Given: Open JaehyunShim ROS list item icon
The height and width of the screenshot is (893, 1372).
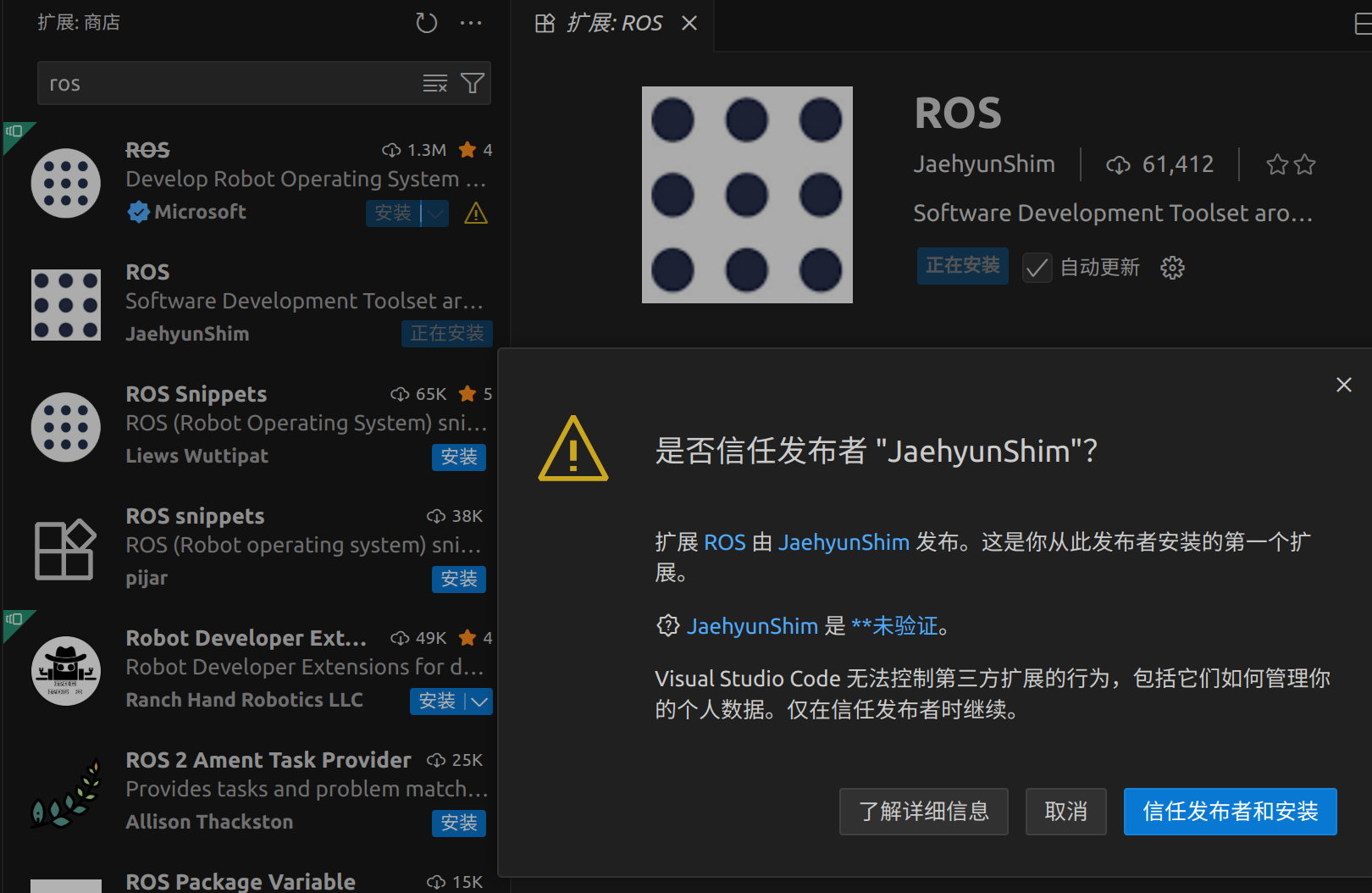Looking at the screenshot, I should [x=66, y=305].
